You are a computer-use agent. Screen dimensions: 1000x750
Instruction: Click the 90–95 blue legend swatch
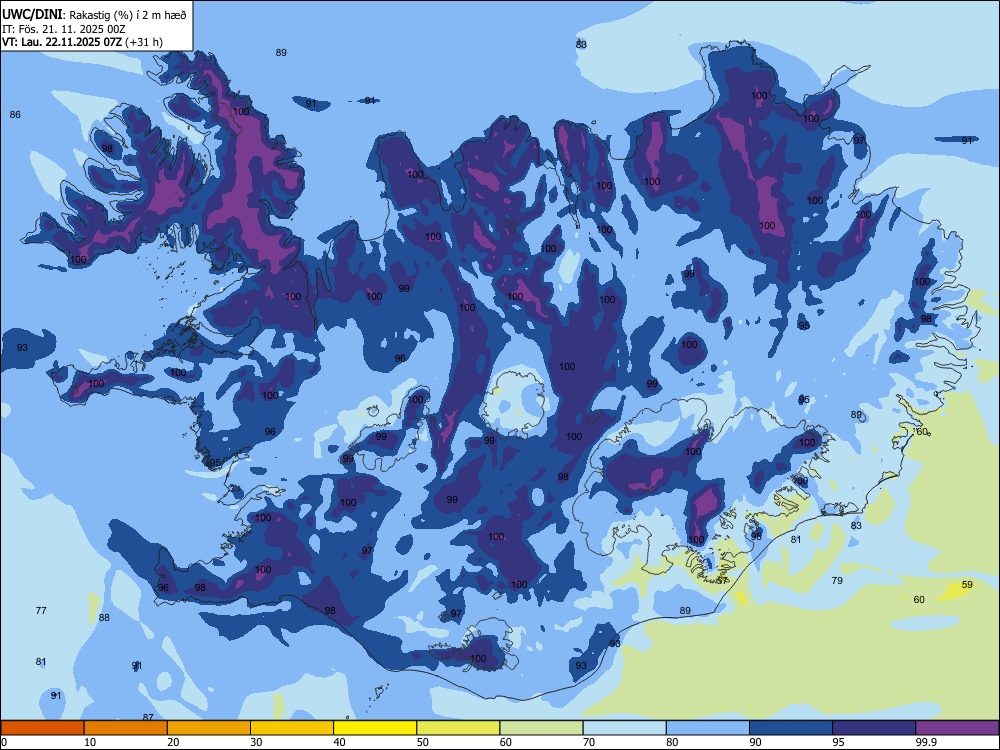(791, 728)
